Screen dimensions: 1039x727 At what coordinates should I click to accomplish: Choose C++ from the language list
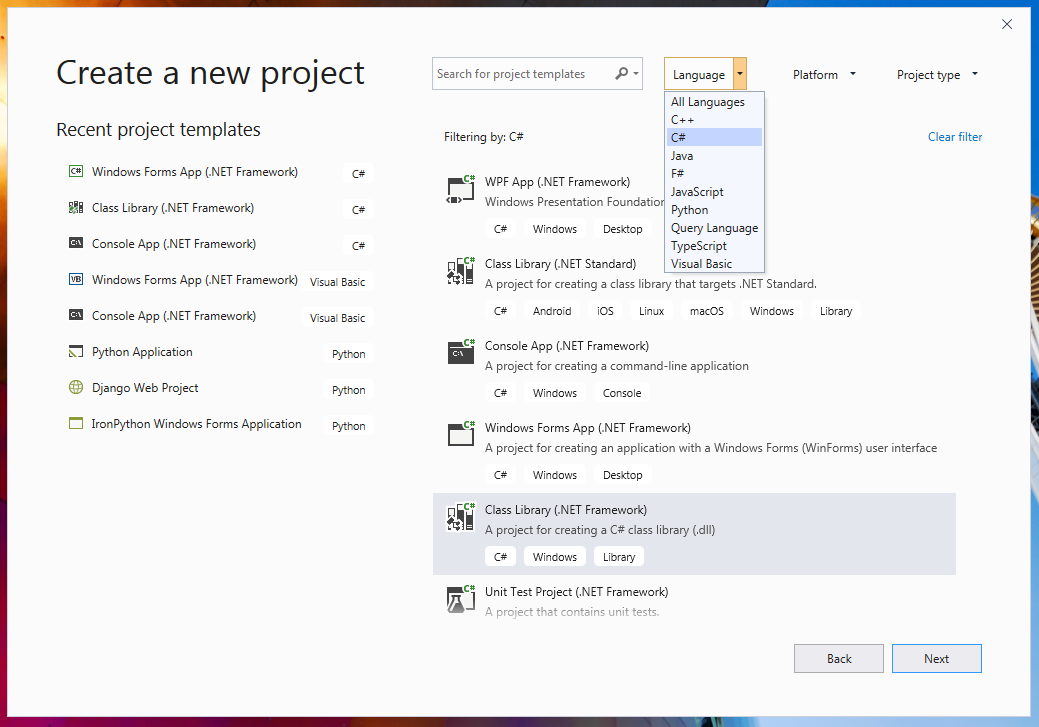[714, 119]
